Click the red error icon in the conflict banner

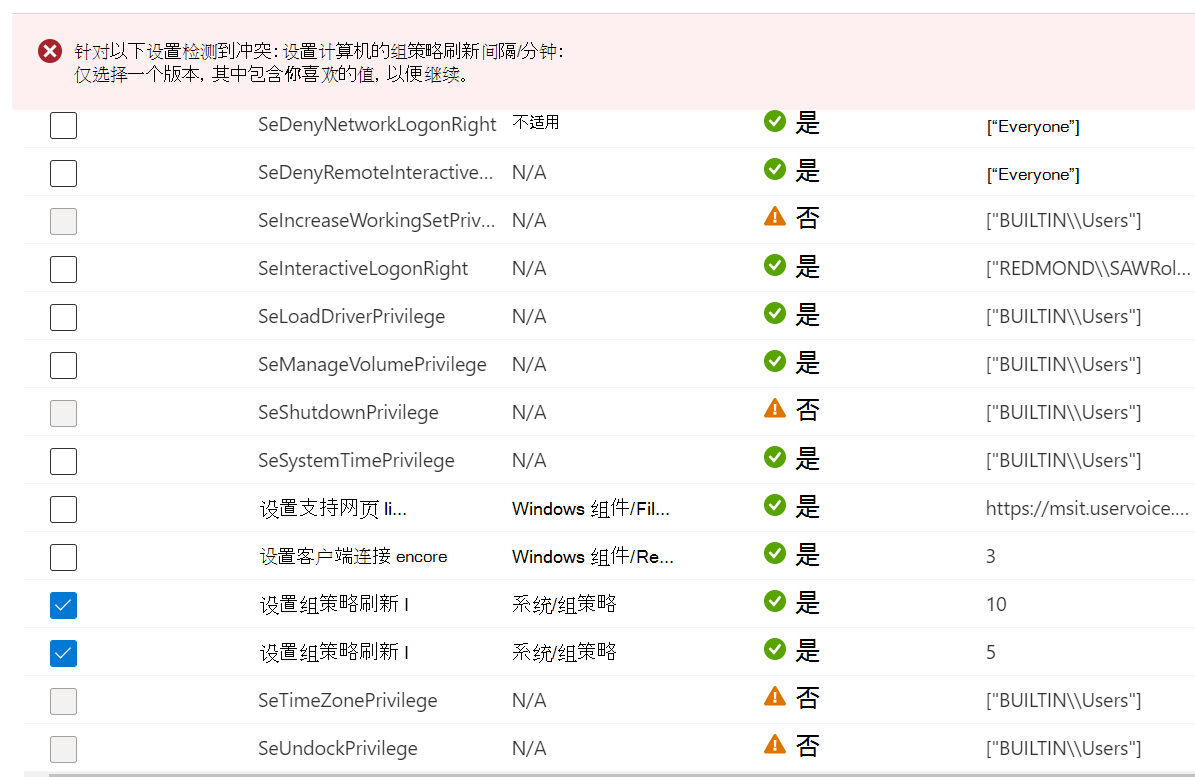click(x=50, y=51)
